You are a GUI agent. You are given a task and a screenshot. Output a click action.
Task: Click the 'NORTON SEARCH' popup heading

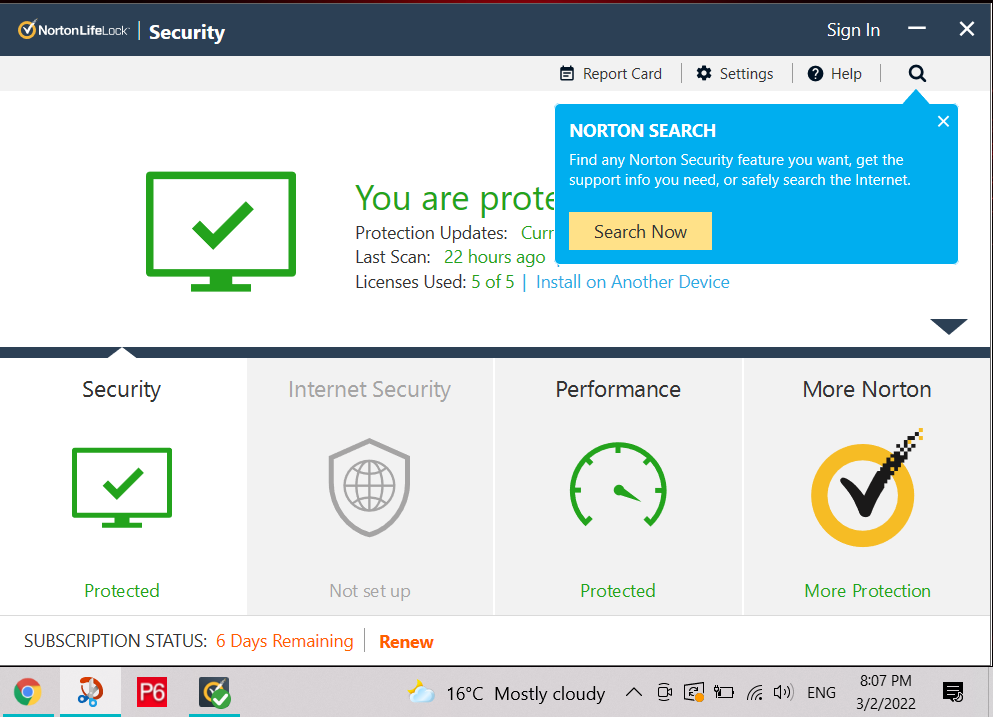click(x=642, y=130)
